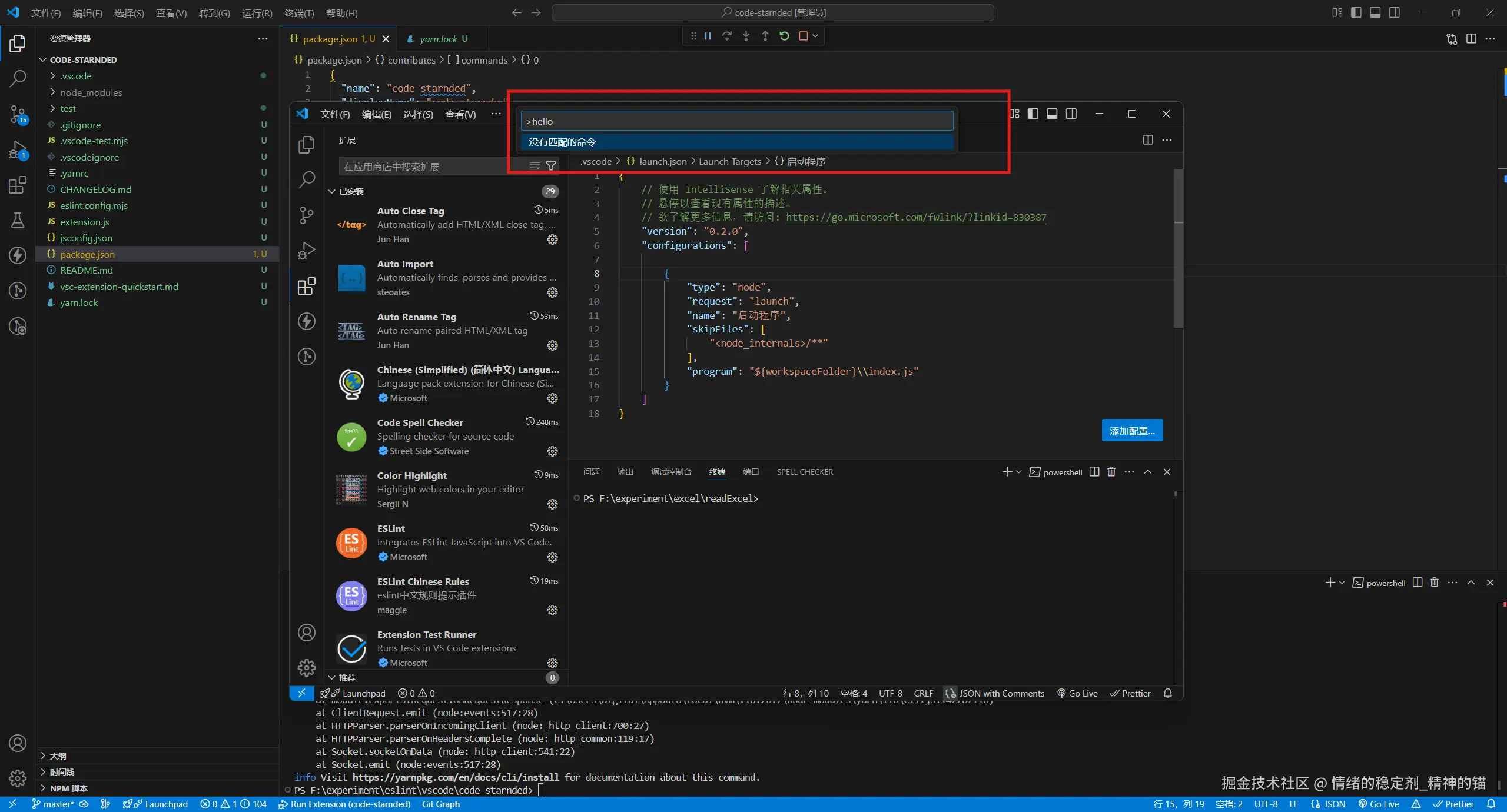Open Search view in outer activity bar

(x=18, y=78)
